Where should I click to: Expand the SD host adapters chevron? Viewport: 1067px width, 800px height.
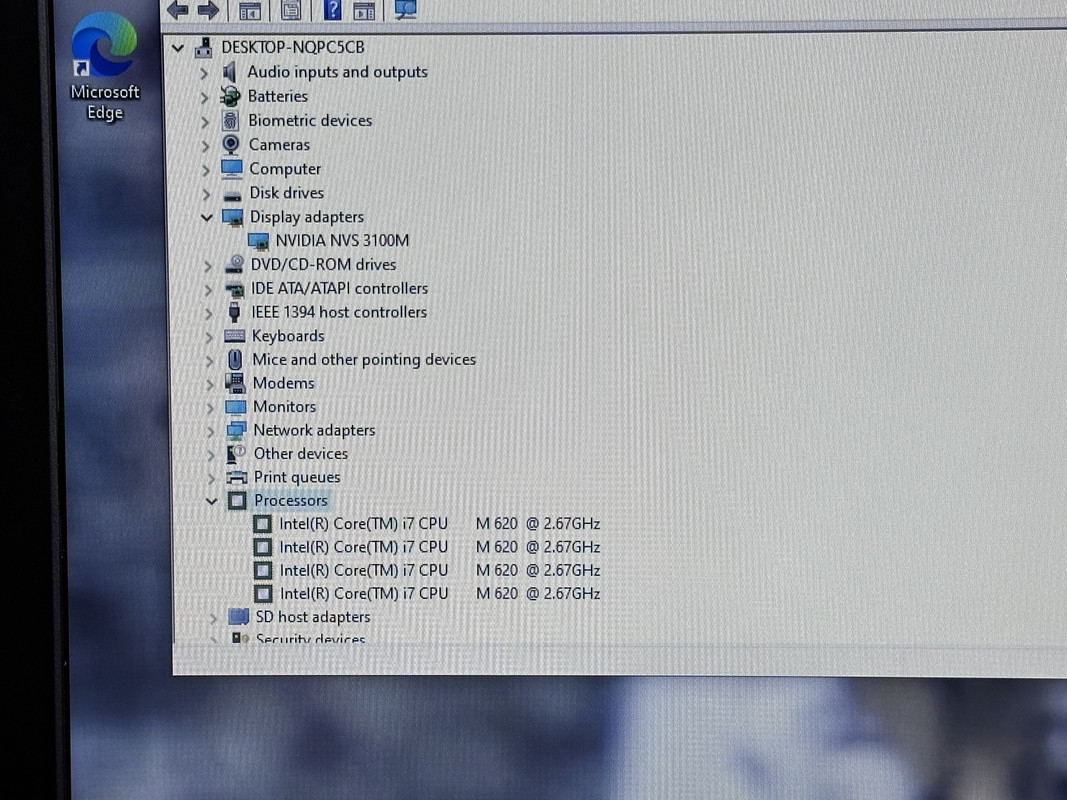click(x=213, y=618)
